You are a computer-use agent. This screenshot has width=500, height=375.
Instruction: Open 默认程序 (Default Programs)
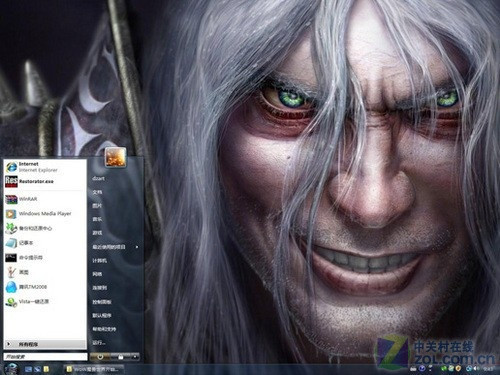click(x=102, y=315)
